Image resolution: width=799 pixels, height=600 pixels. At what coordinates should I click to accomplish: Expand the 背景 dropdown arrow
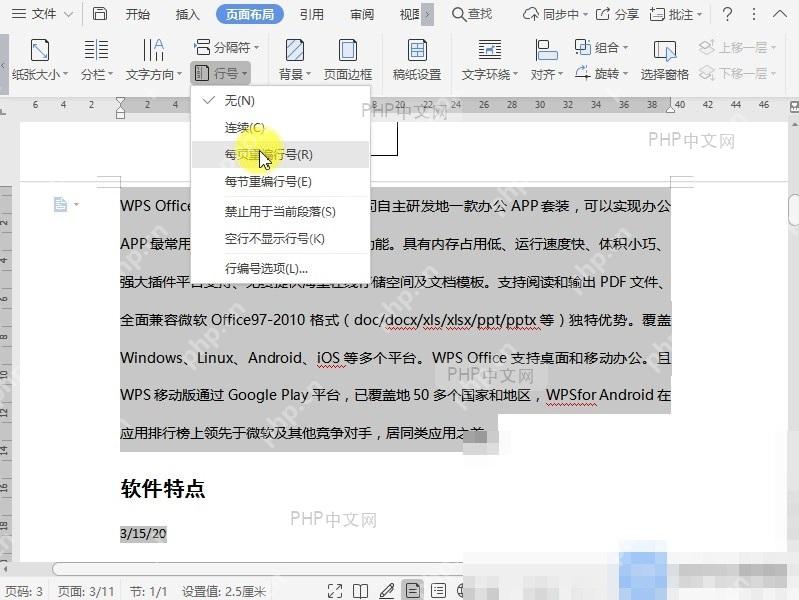coord(308,74)
